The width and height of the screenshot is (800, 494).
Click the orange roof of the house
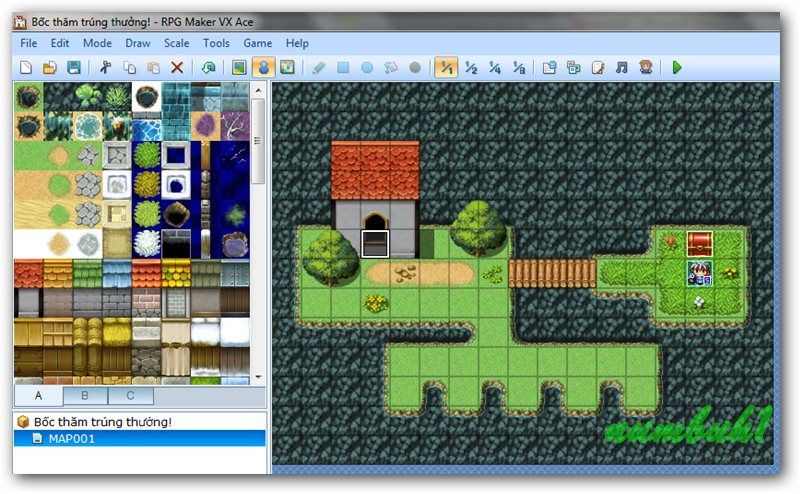[376, 170]
